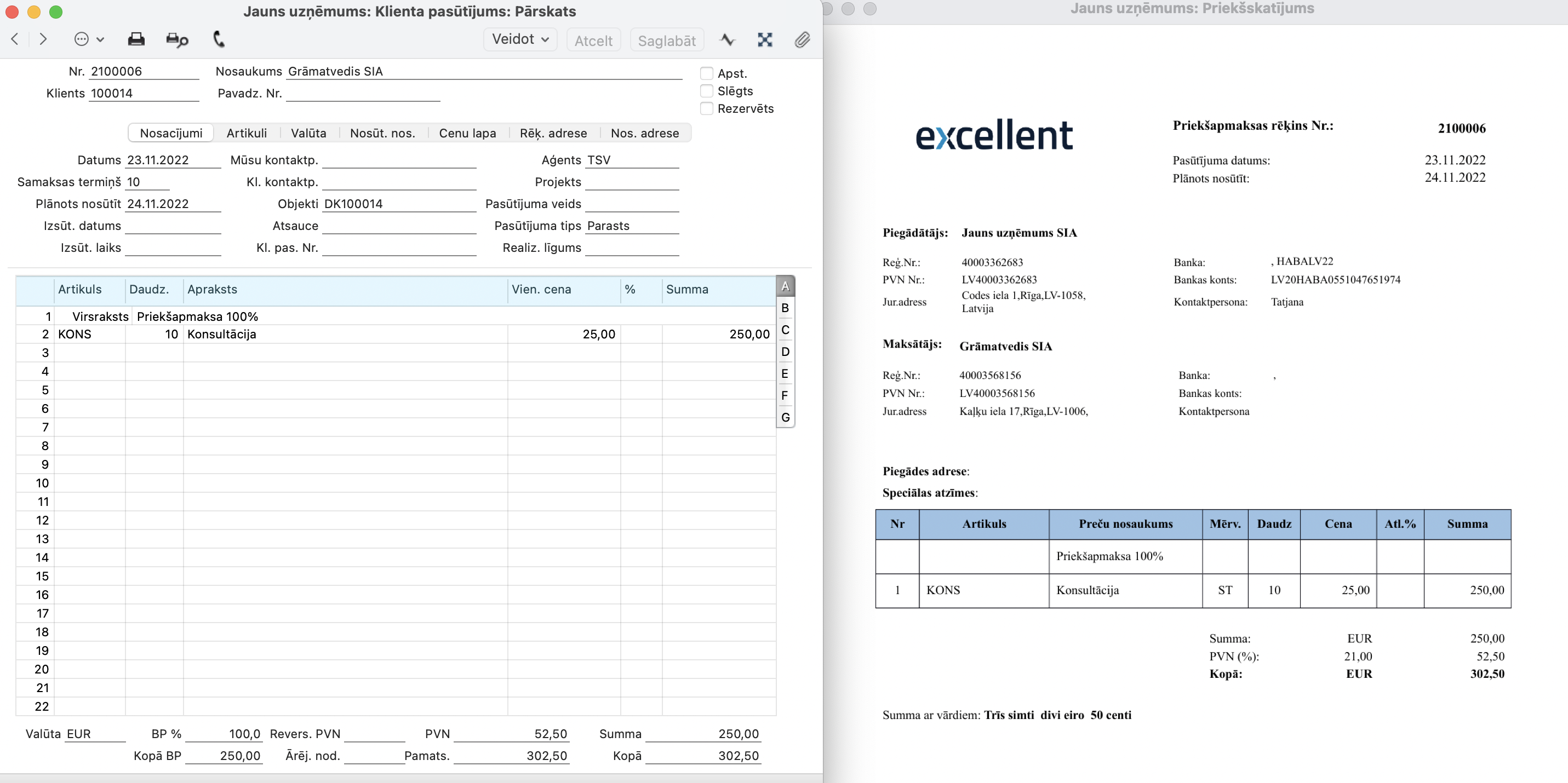
Task: Open the activity pulse icon
Action: pos(728,40)
